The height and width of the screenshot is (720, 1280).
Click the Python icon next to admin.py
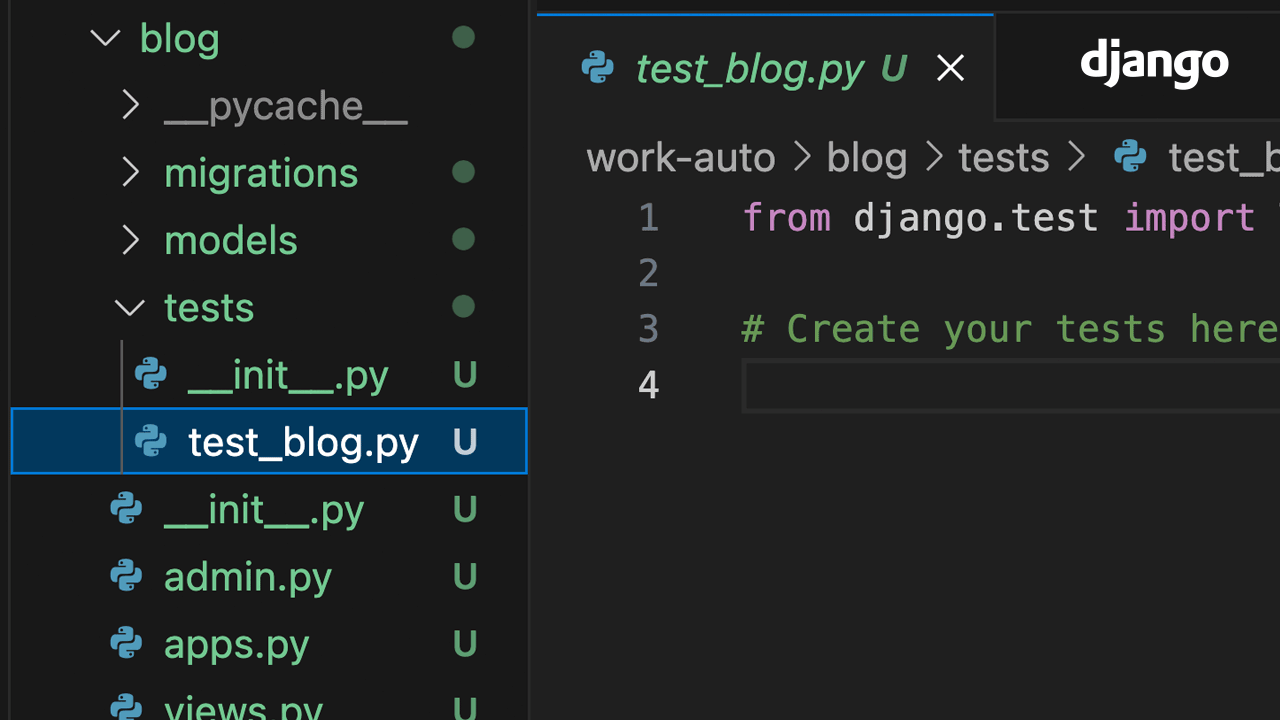(126, 576)
